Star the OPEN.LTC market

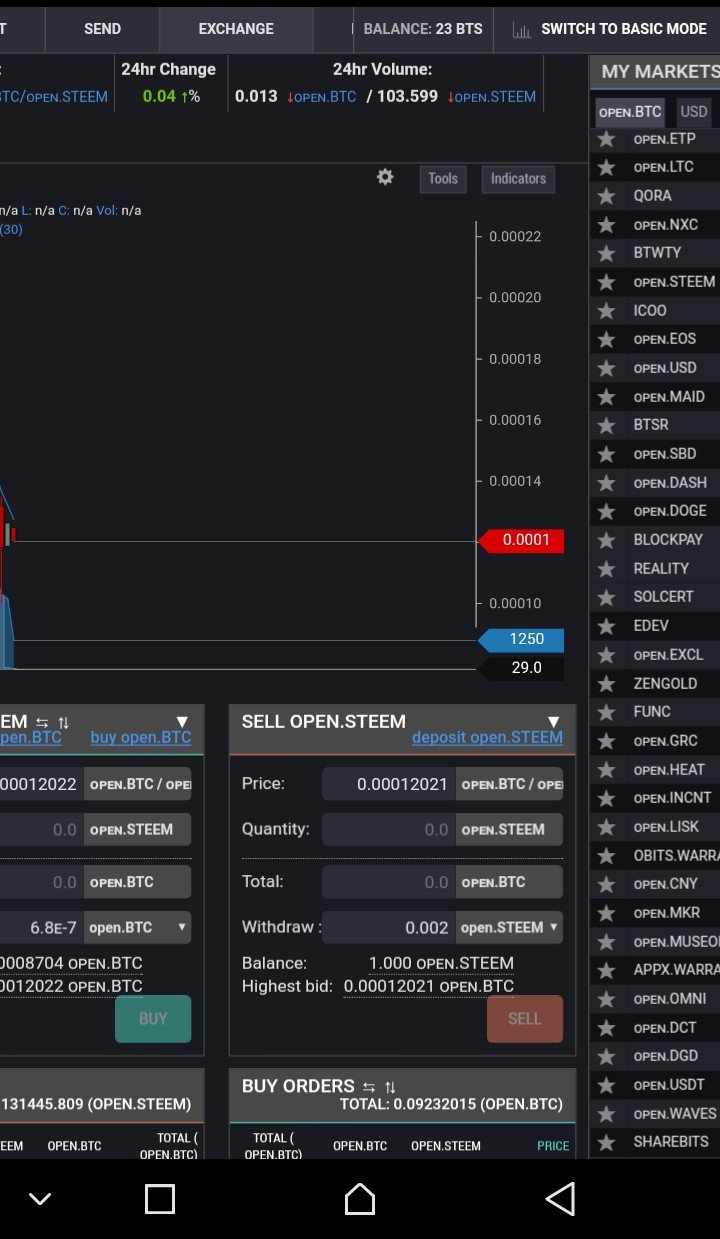click(x=606, y=167)
